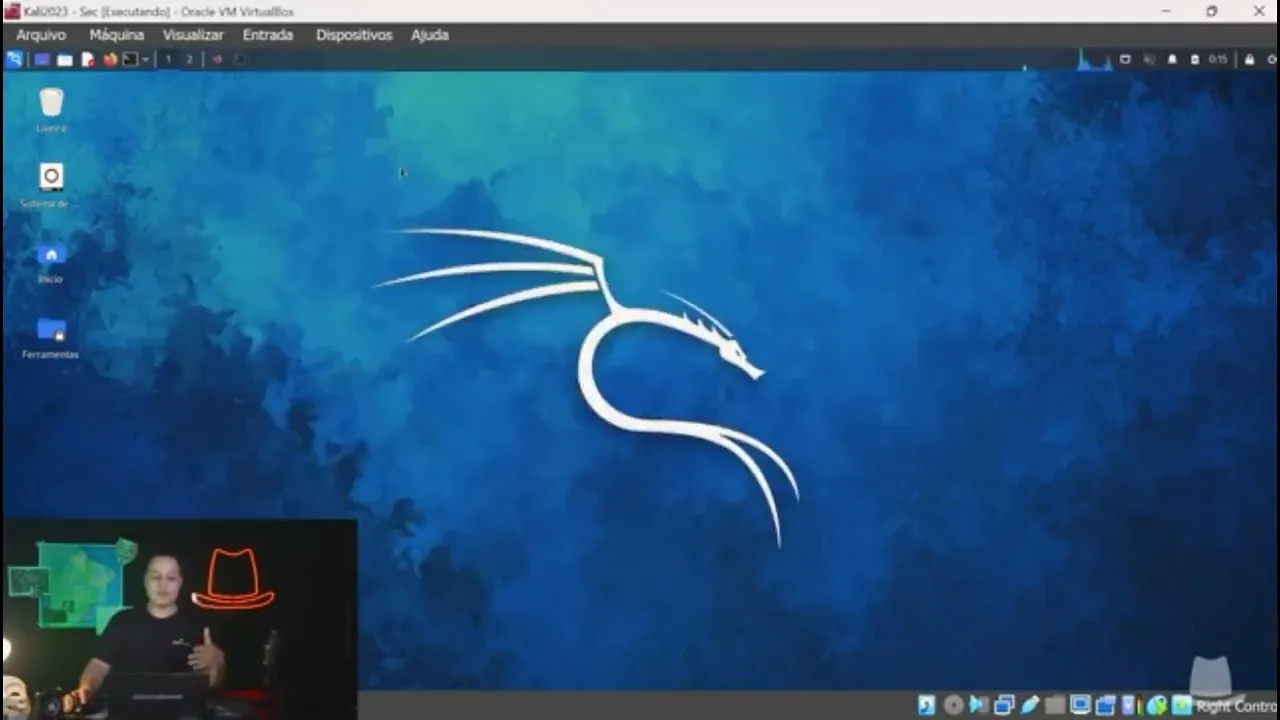Open the Kali applications menu
The height and width of the screenshot is (720, 1280).
[13, 59]
